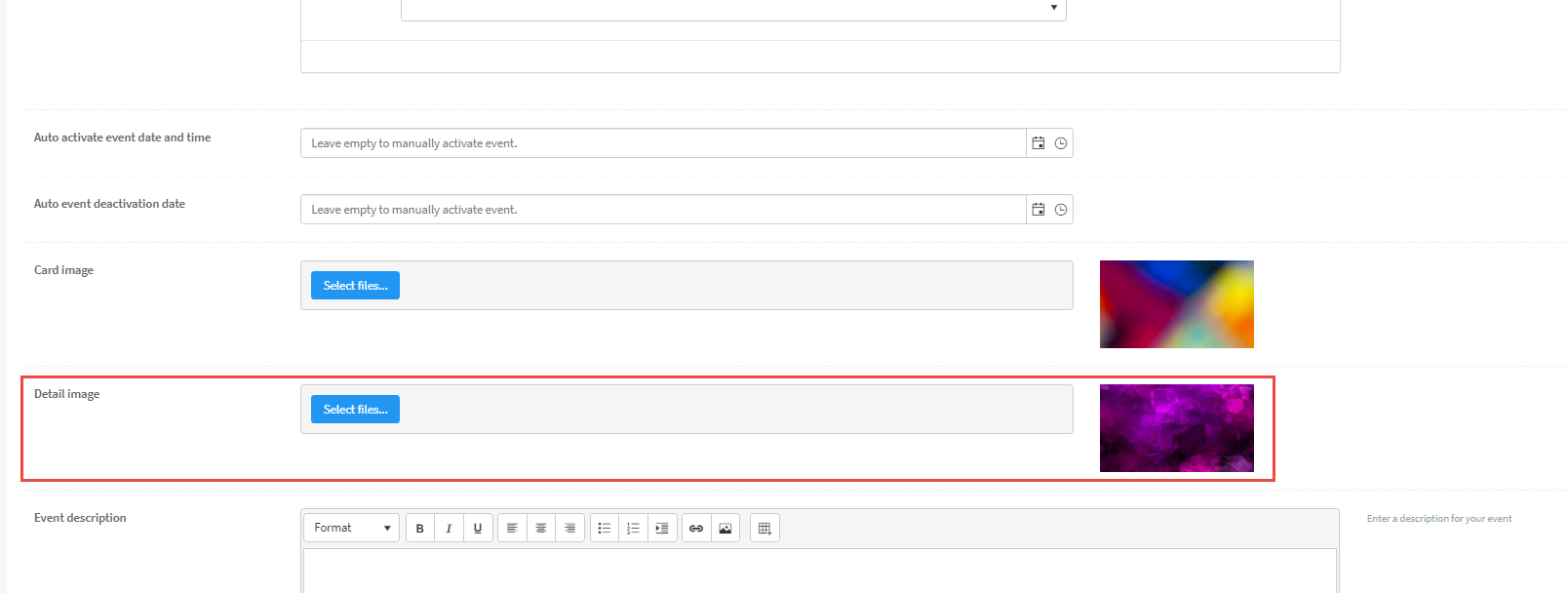Open the Format dropdown
The width and height of the screenshot is (1568, 593).
tap(352, 528)
